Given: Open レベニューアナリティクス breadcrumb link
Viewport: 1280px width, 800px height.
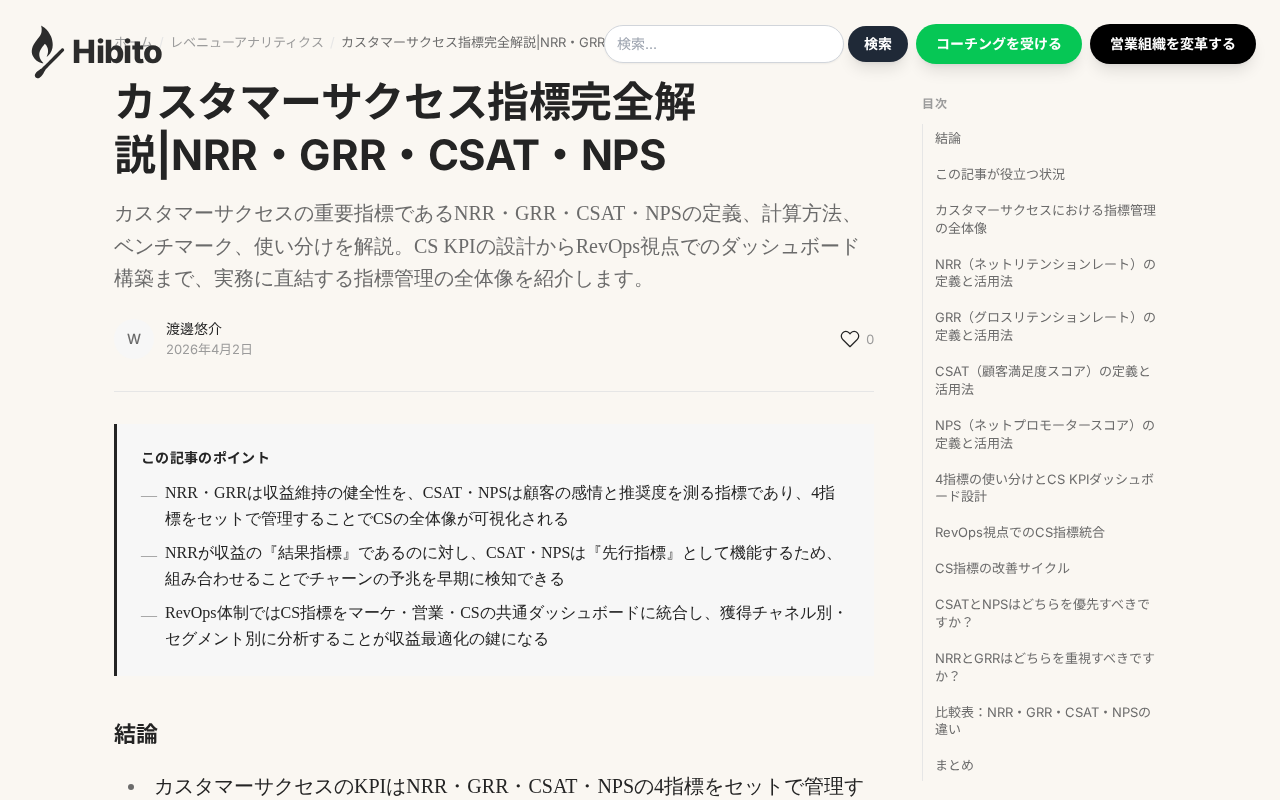Looking at the screenshot, I should [x=247, y=42].
